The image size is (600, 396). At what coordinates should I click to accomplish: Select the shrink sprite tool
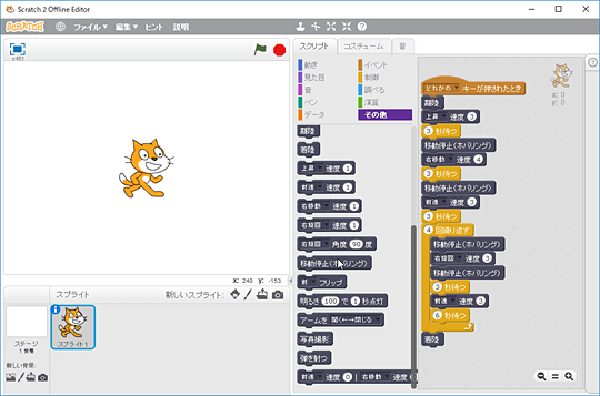pos(346,26)
